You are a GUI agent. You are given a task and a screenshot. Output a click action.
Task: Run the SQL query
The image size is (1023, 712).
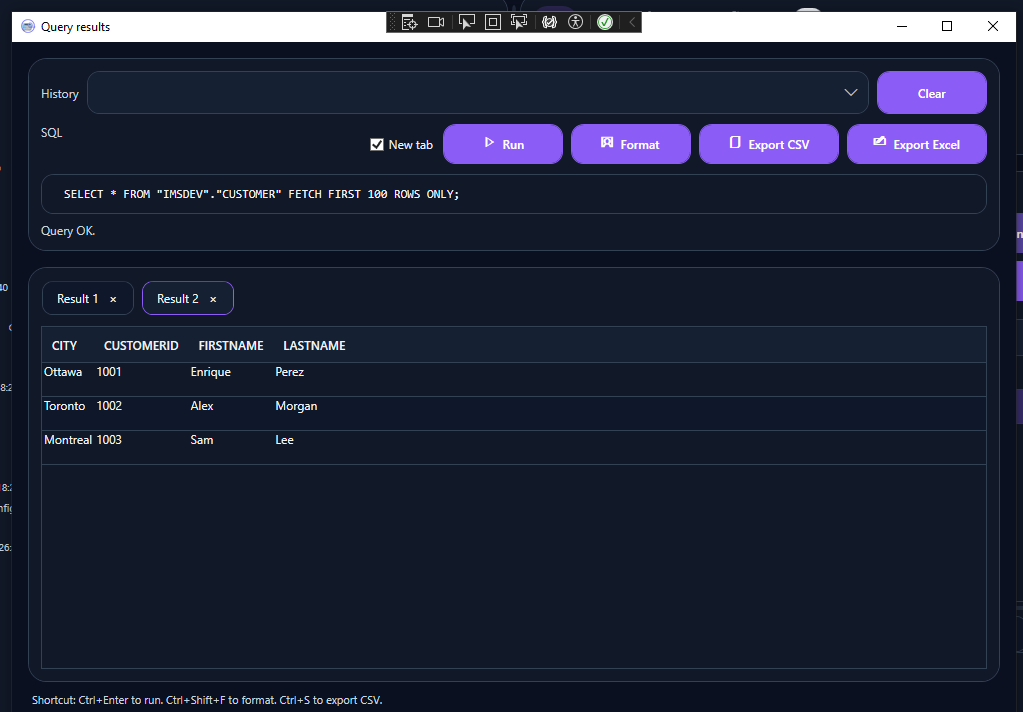pos(503,144)
